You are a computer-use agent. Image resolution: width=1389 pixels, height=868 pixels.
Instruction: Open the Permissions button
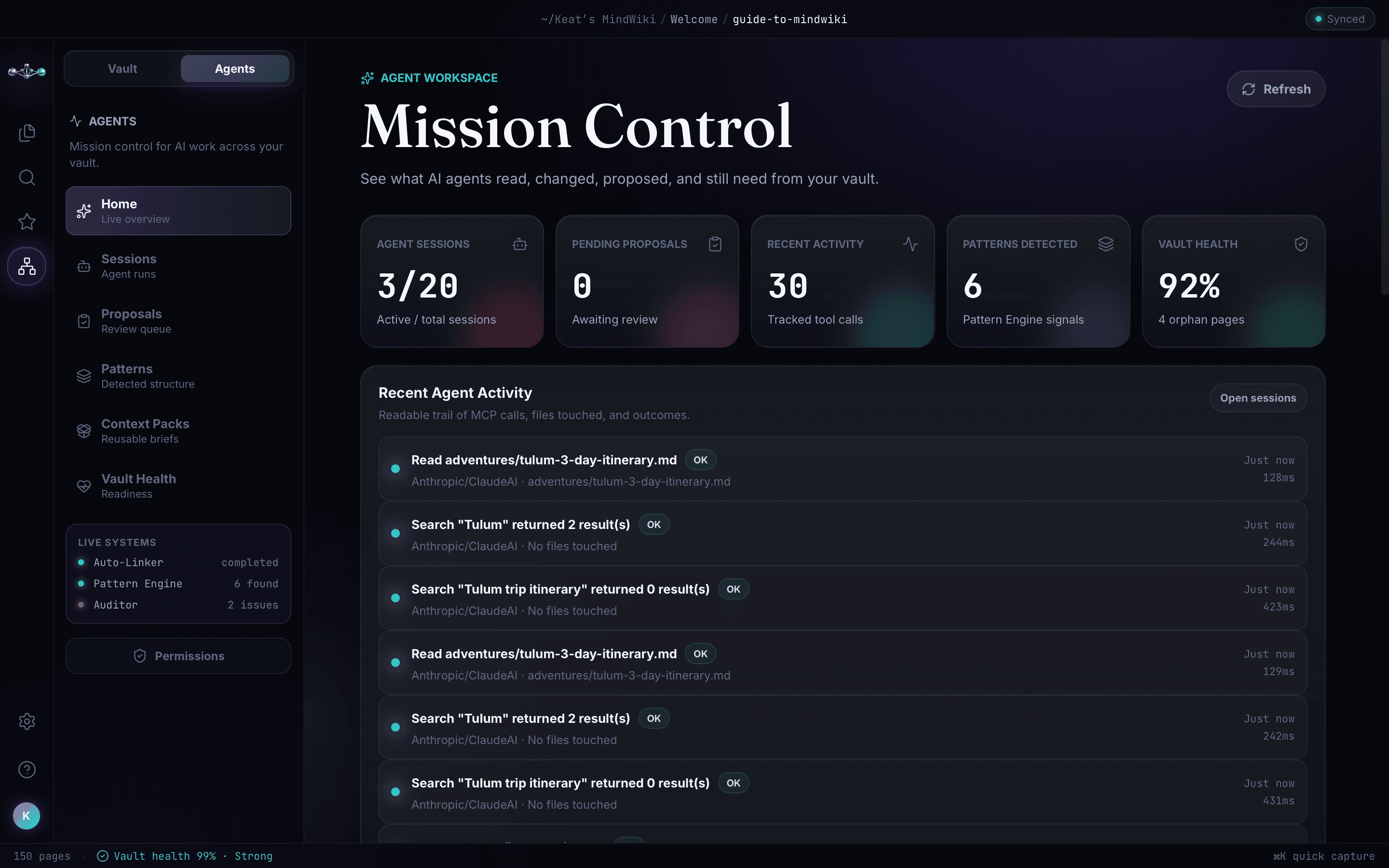(x=178, y=656)
